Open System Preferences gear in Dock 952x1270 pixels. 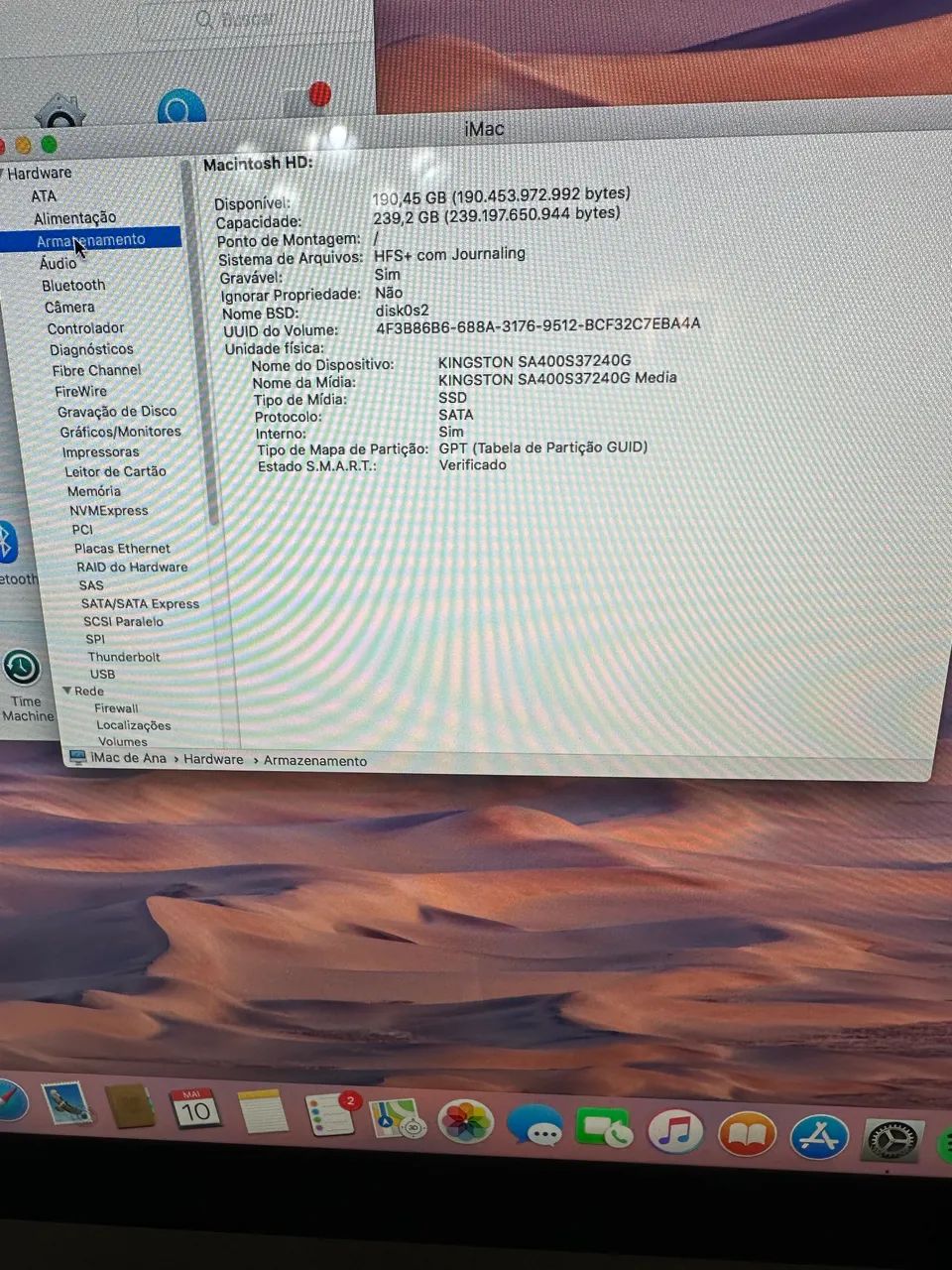(892, 1141)
